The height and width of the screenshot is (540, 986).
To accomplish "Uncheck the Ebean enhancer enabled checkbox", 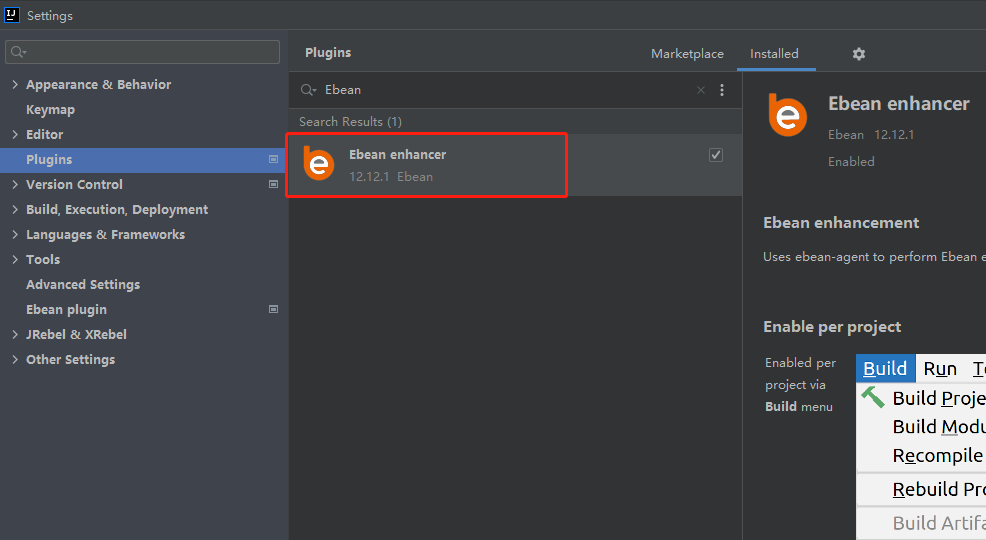I will click(x=716, y=155).
